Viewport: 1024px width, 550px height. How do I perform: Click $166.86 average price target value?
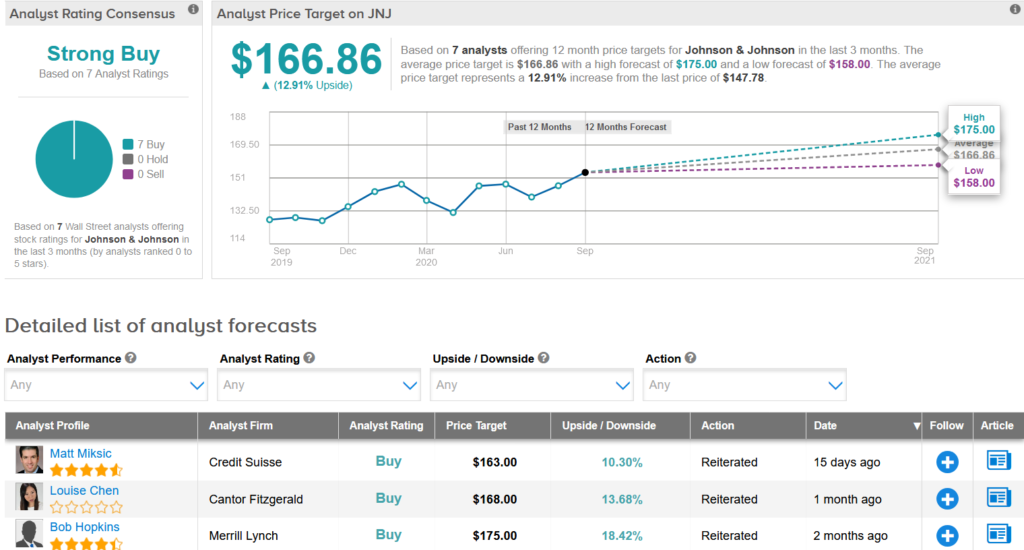(306, 59)
